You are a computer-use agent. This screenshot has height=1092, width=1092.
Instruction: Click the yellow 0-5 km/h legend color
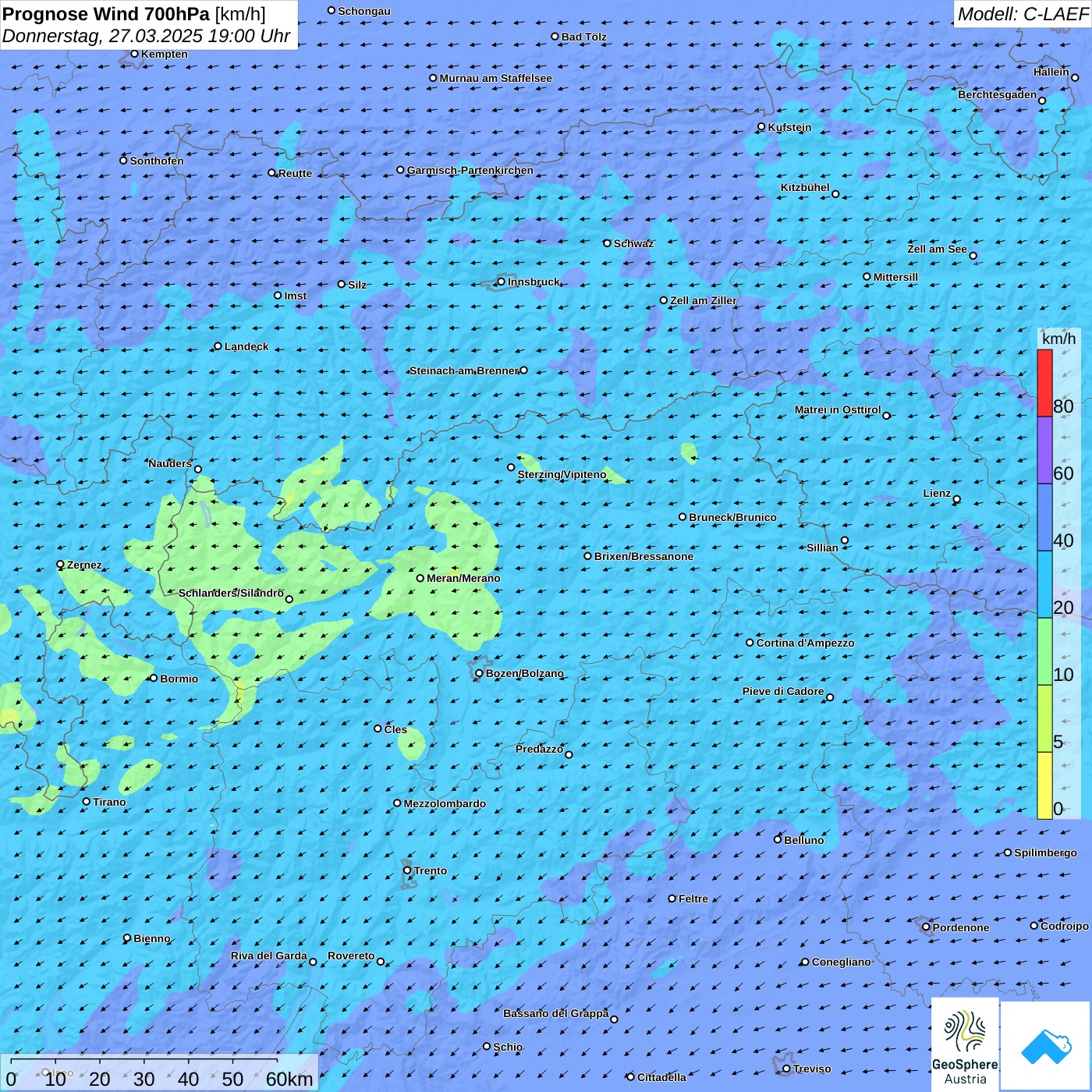pyautogui.click(x=1044, y=785)
